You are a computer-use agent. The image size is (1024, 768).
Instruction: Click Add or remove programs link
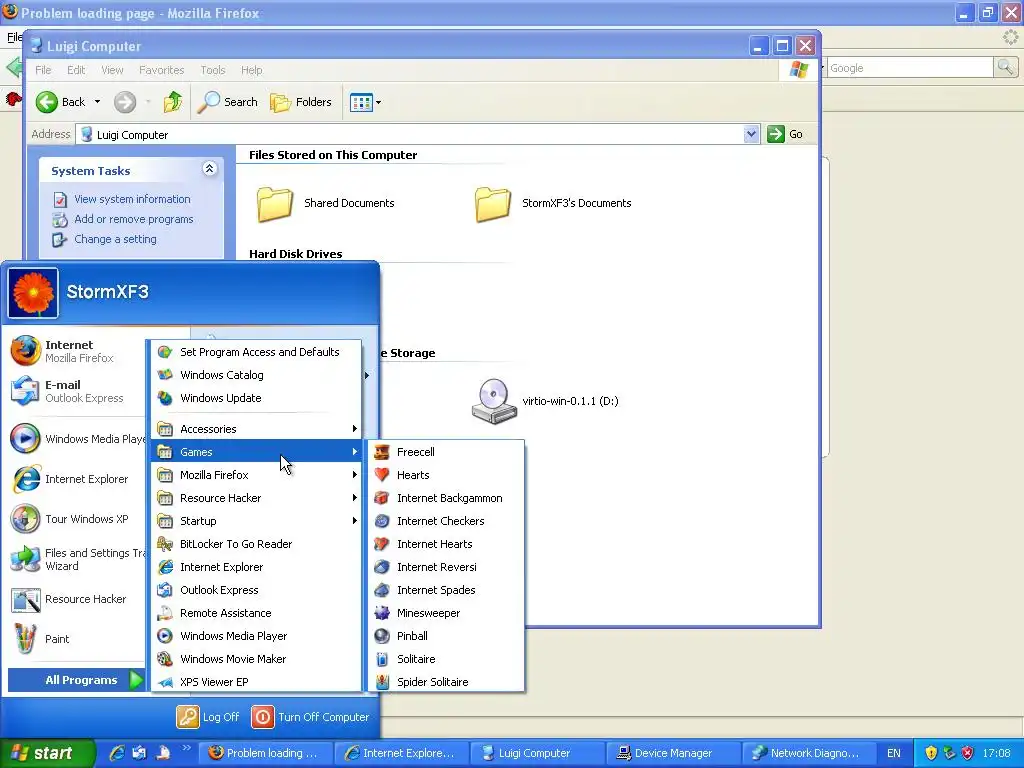click(133, 219)
